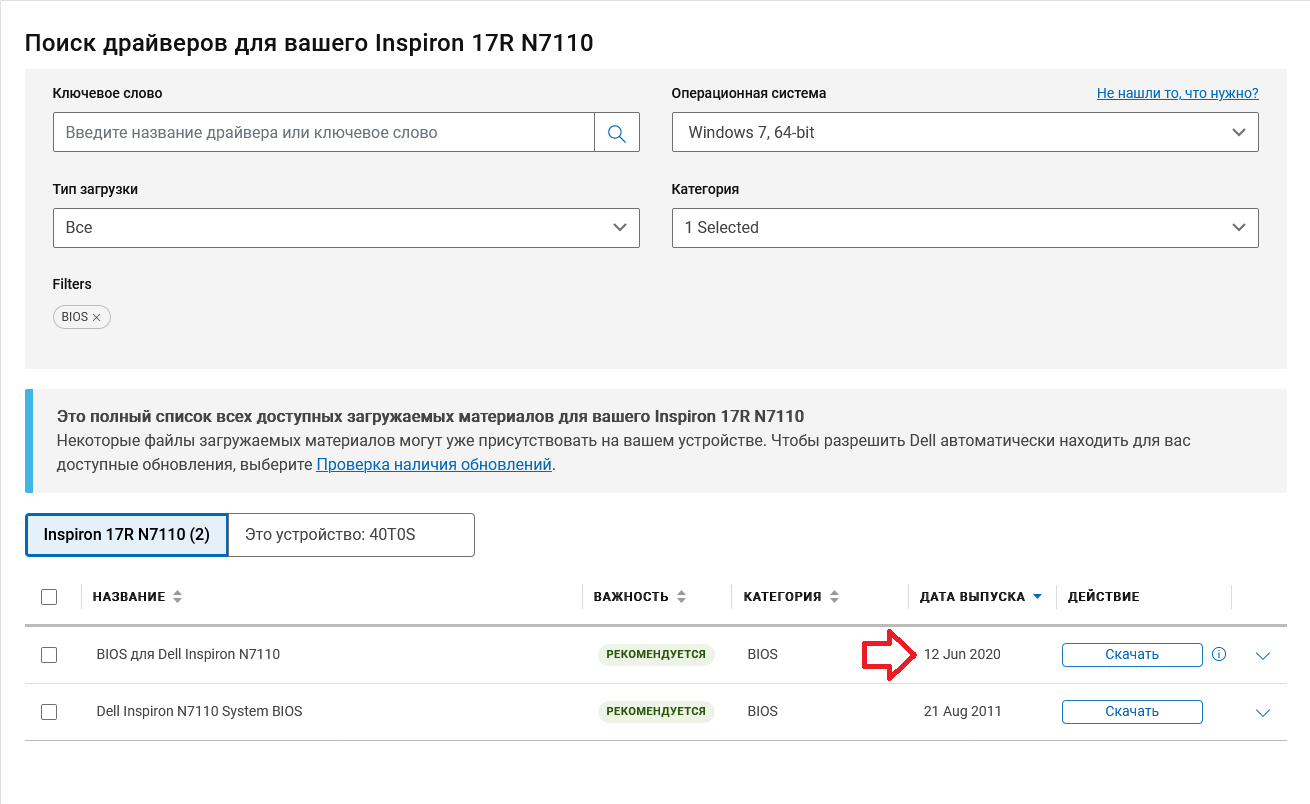This screenshot has height=804, width=1310.
Task: Expand details for the 21 Aug 2011 BIOS row
Action: [1262, 713]
